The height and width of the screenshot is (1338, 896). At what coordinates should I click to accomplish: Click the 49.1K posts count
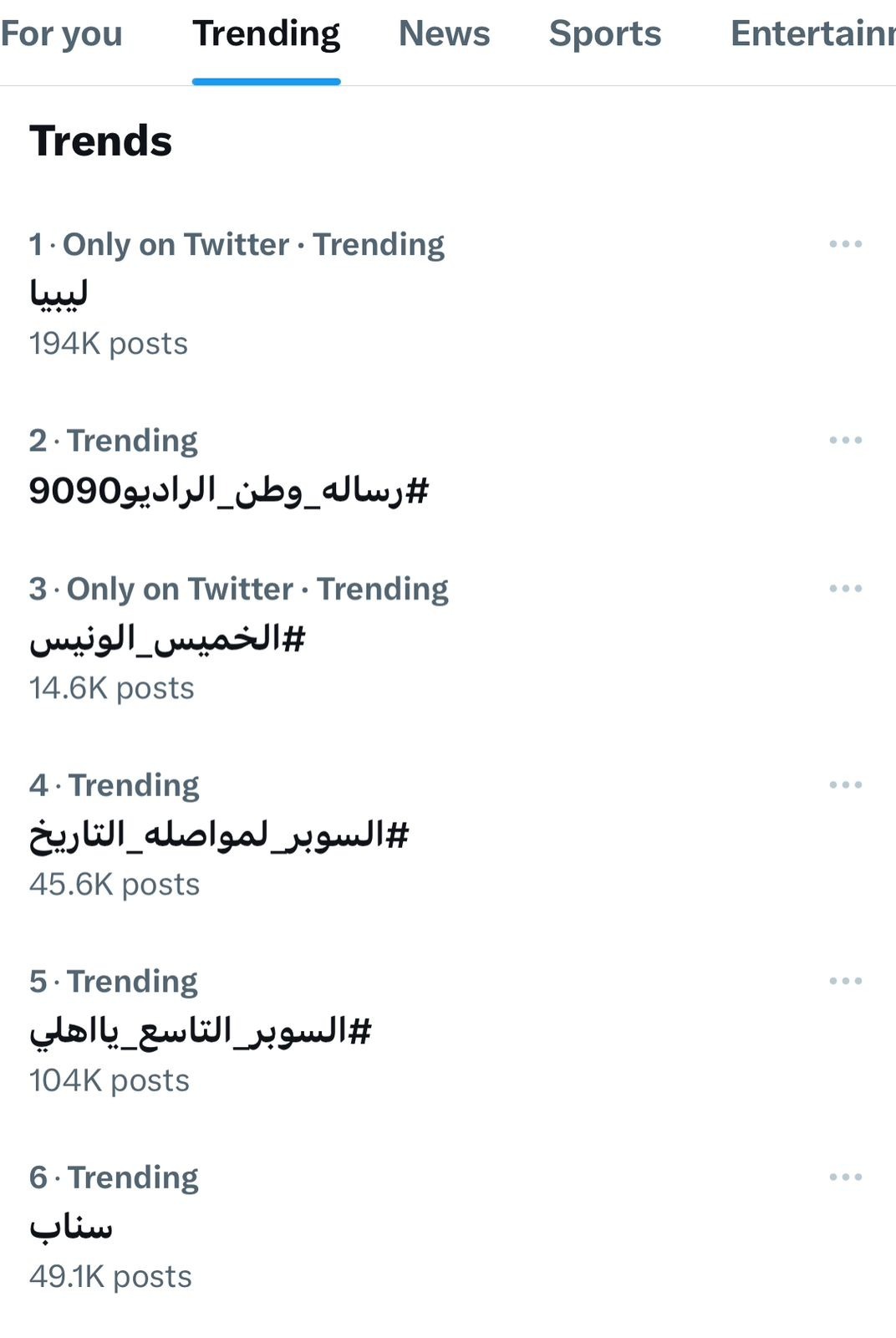[110, 1277]
